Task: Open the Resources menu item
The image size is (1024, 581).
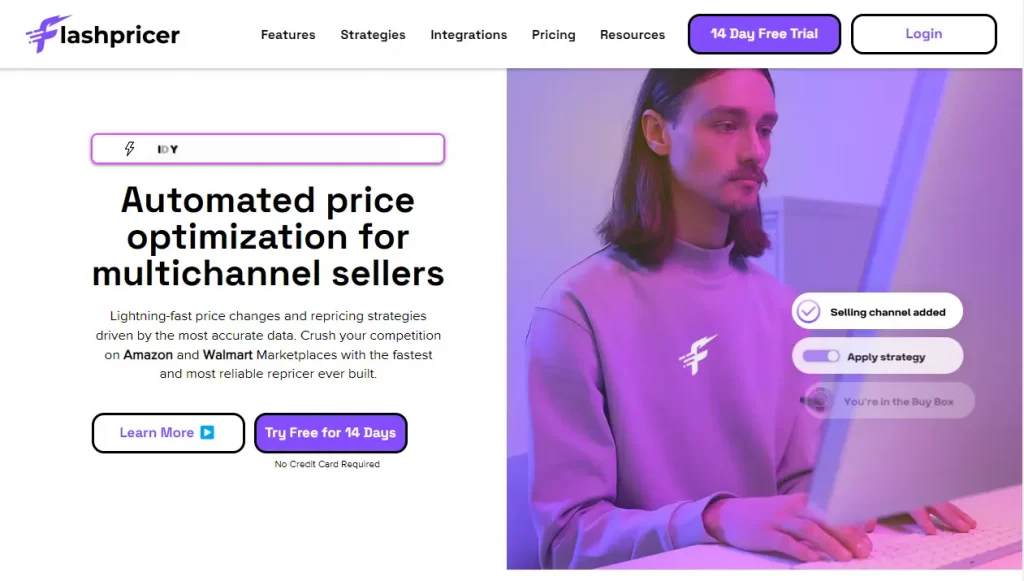Action: pyautogui.click(x=632, y=35)
